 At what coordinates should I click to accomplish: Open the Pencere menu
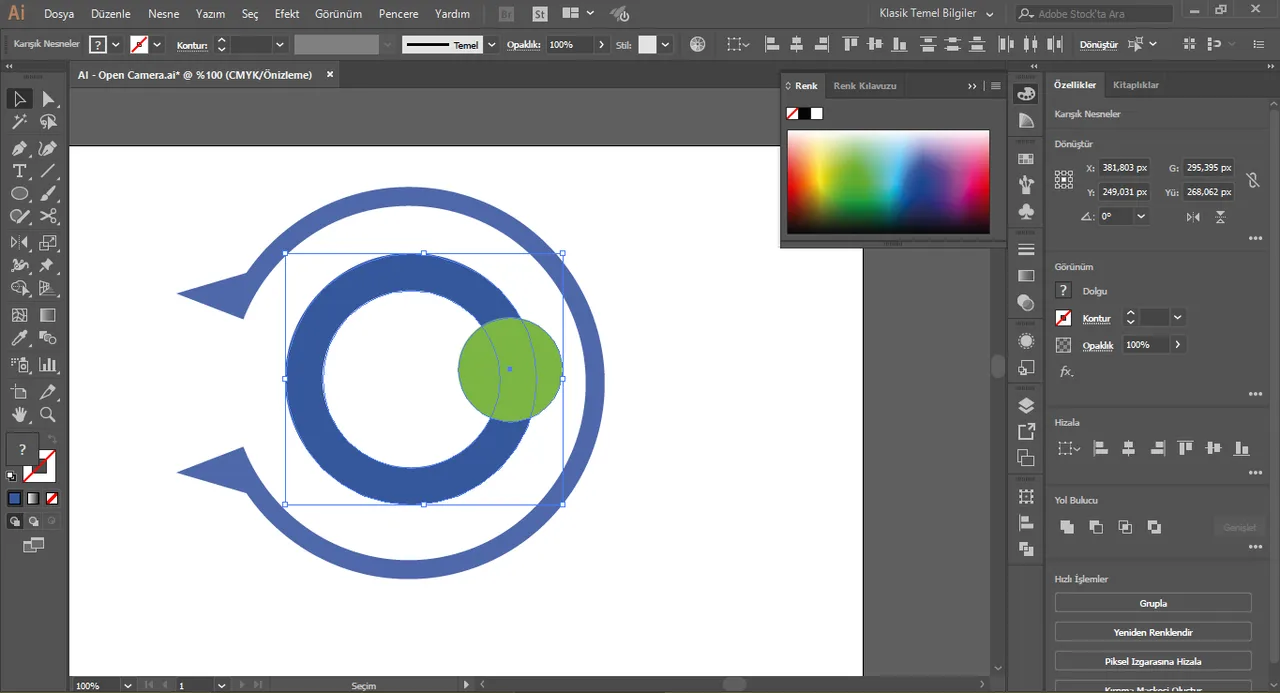[x=399, y=14]
